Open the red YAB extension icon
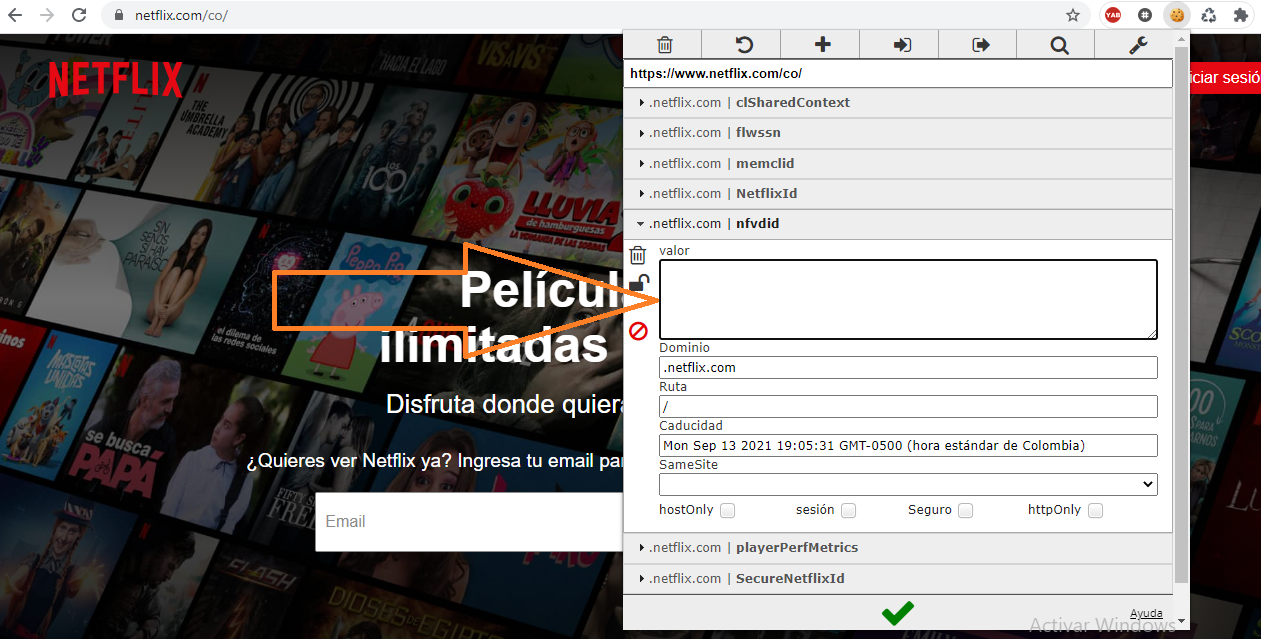Screen dimensions: 1261x639 click(x=1113, y=15)
